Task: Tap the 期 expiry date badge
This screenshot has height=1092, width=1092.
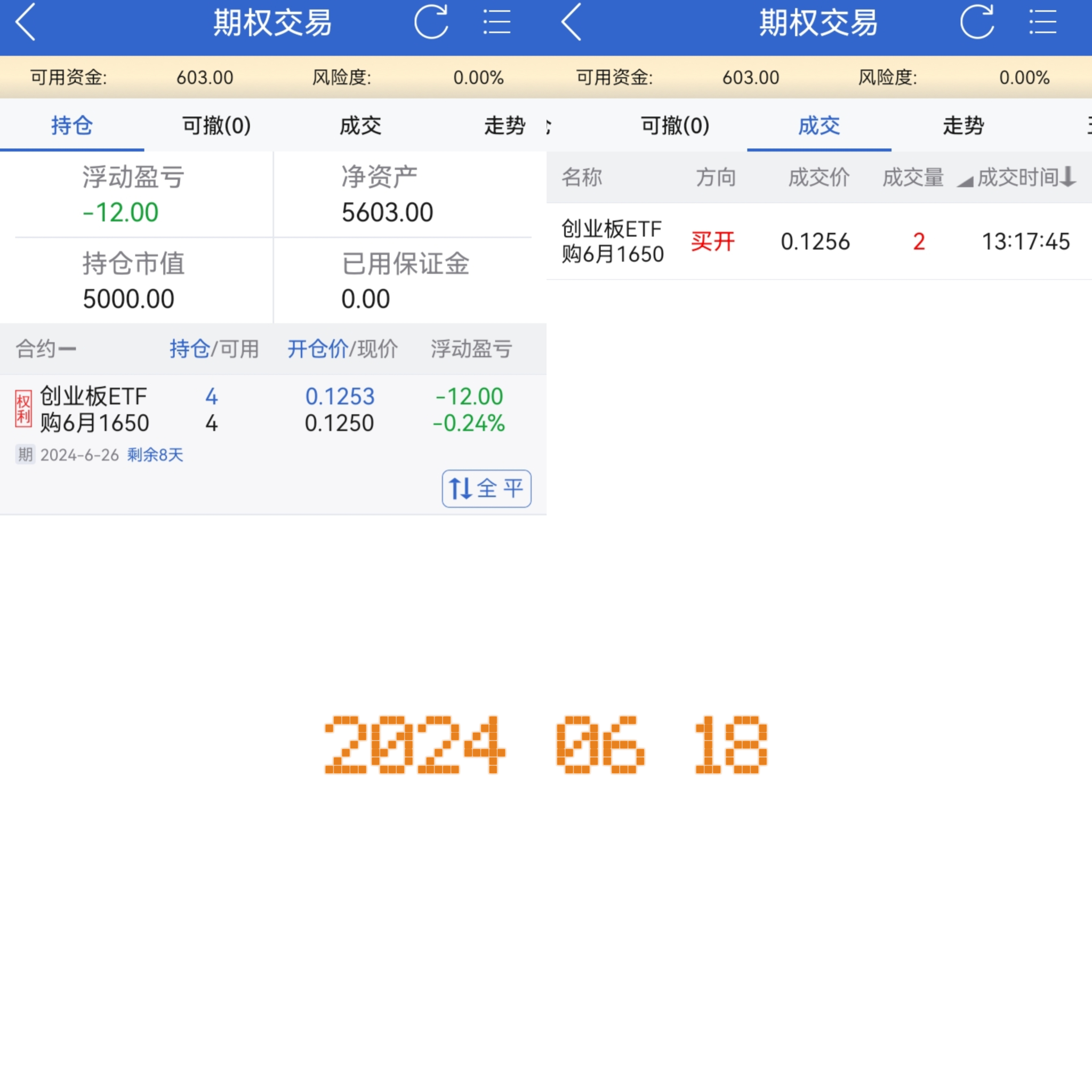Action: [25, 454]
